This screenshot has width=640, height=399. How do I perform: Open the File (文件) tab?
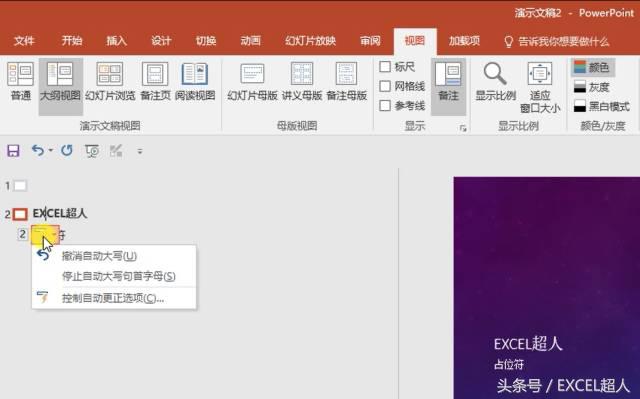24,41
